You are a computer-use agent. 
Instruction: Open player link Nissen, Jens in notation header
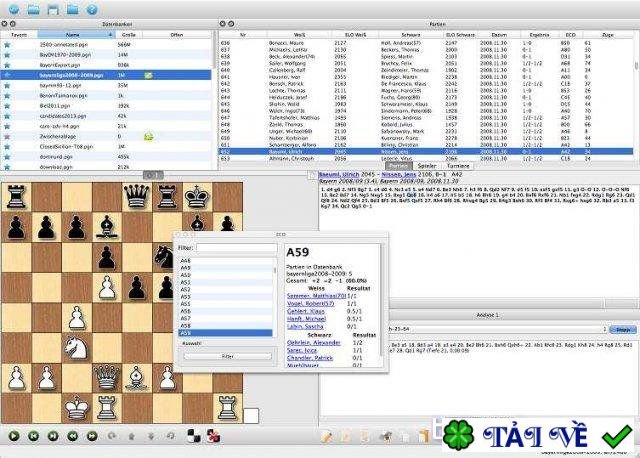(399, 174)
